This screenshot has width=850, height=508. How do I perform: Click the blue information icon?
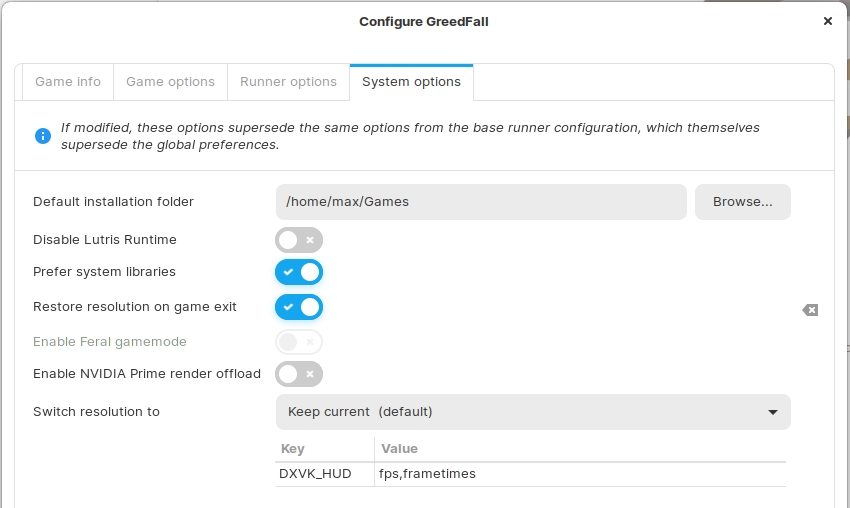pyautogui.click(x=43, y=136)
